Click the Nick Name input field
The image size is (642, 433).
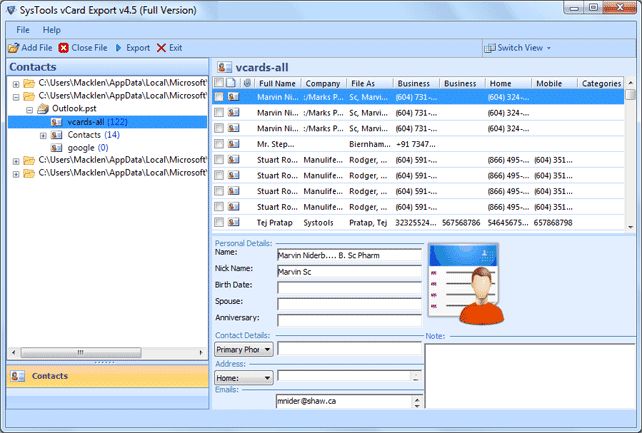tap(348, 270)
